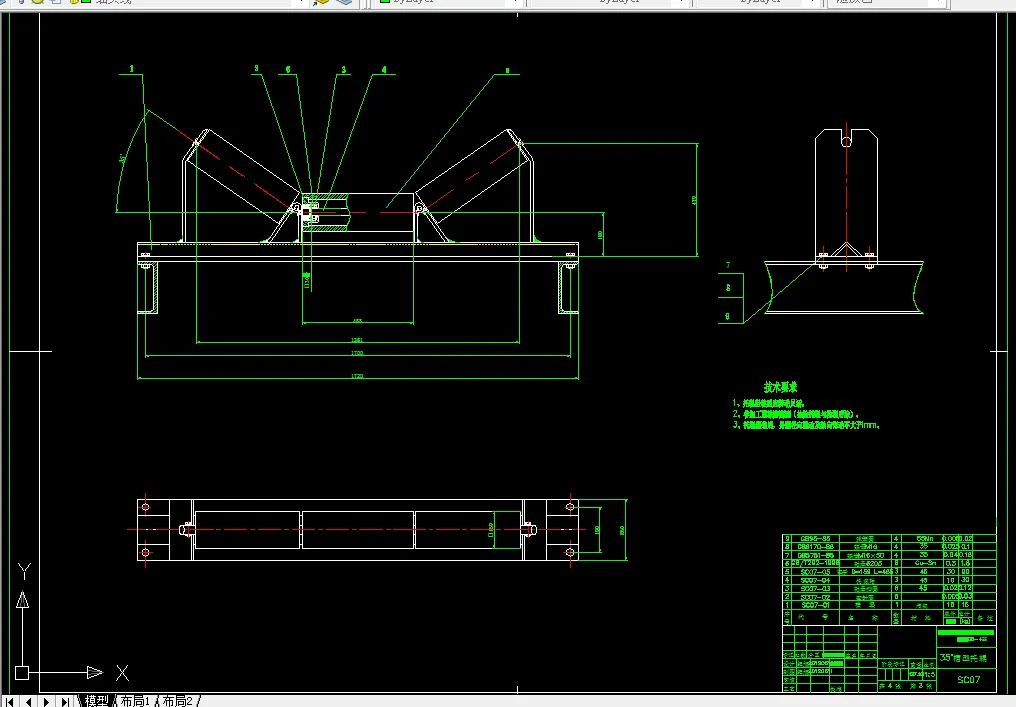Viewport: 1016px width, 707px height.
Task: Click the next tab scroll arrow
Action: point(47,701)
